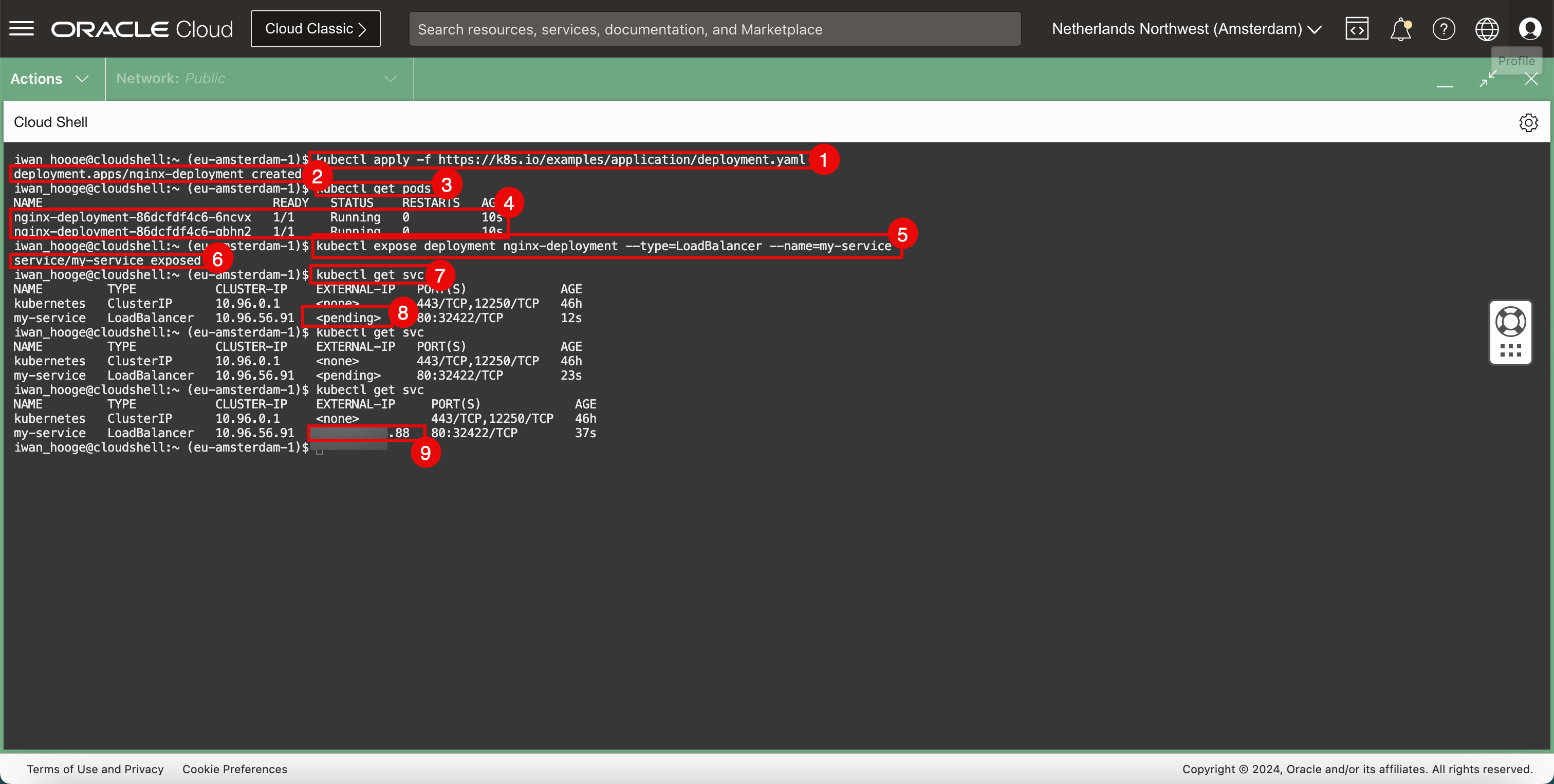Restore Cloud Shell panel size with arrows icon

(1488, 79)
